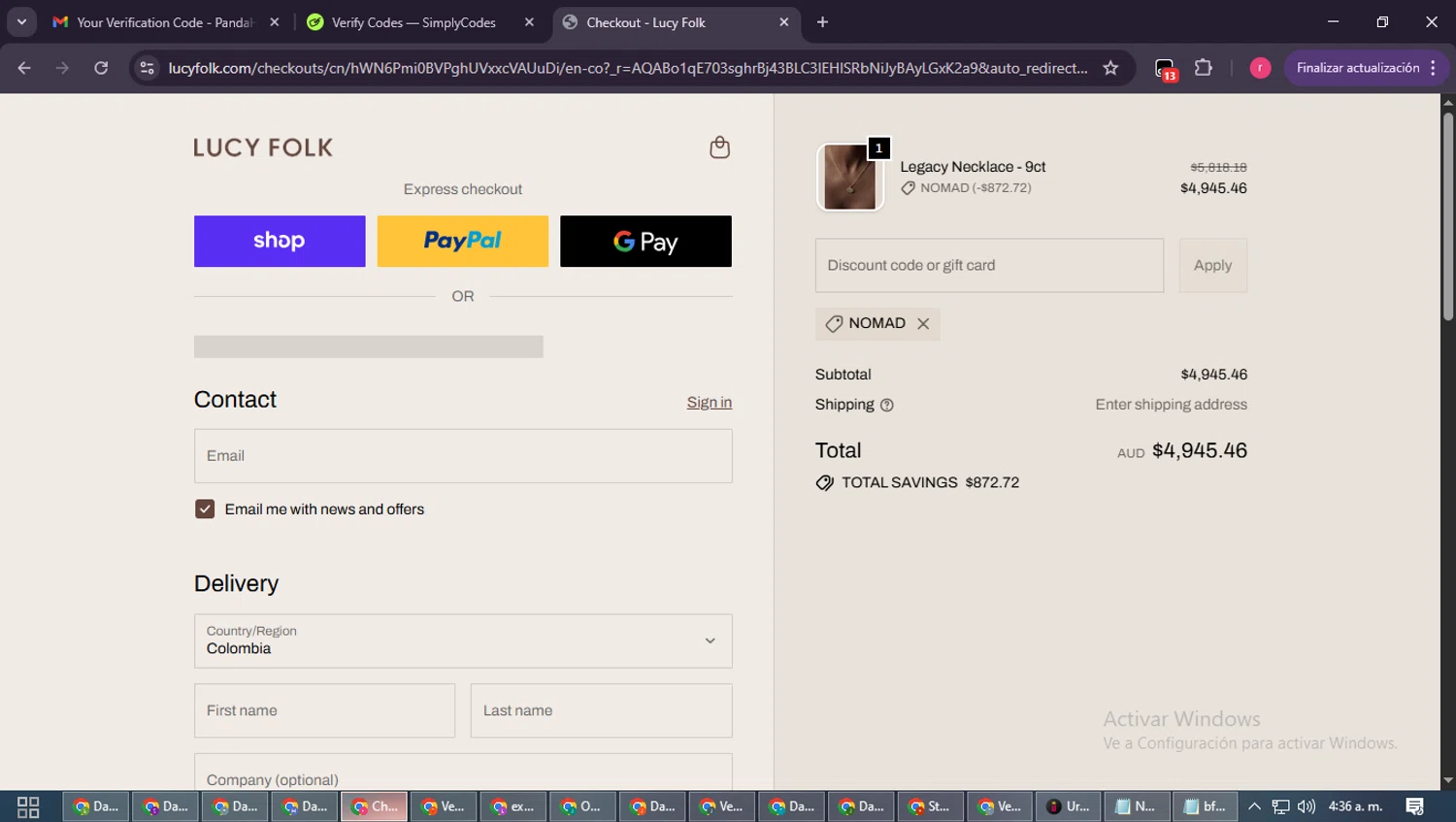The height and width of the screenshot is (822, 1456).
Task: Click the Subtotal amount $4,945.46
Action: [x=1213, y=375]
